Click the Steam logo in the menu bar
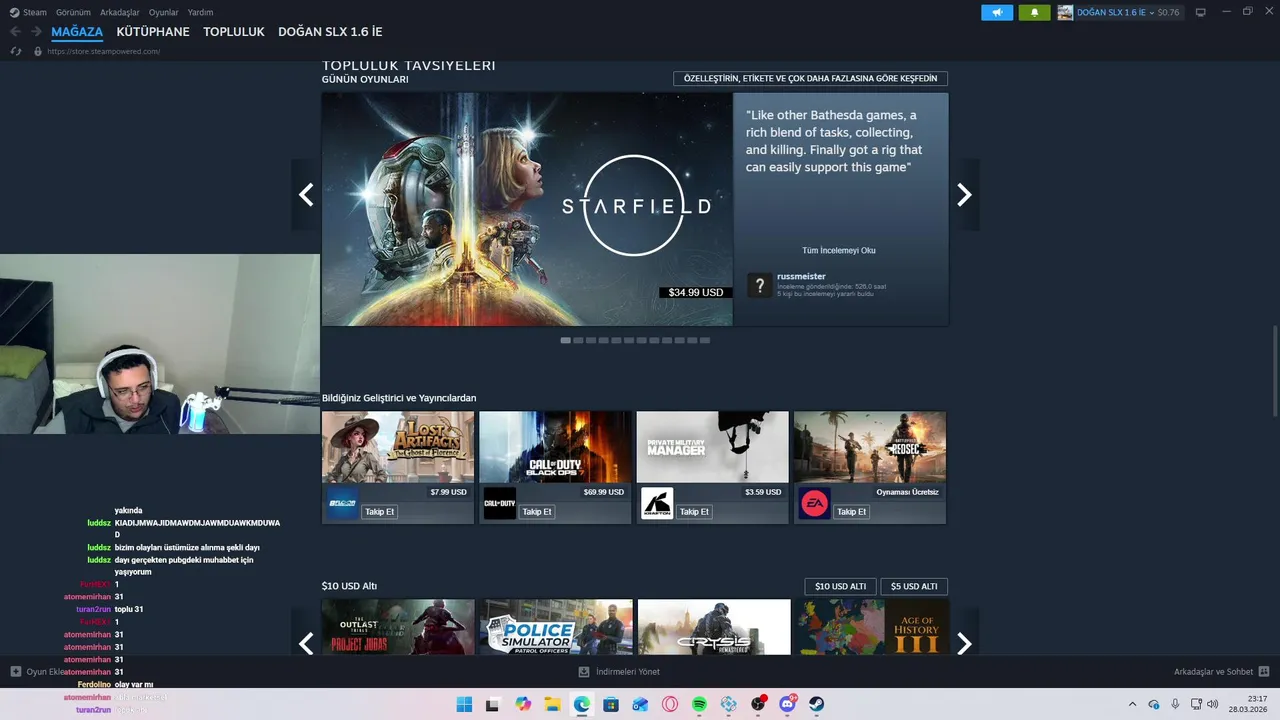 pyautogui.click(x=15, y=12)
